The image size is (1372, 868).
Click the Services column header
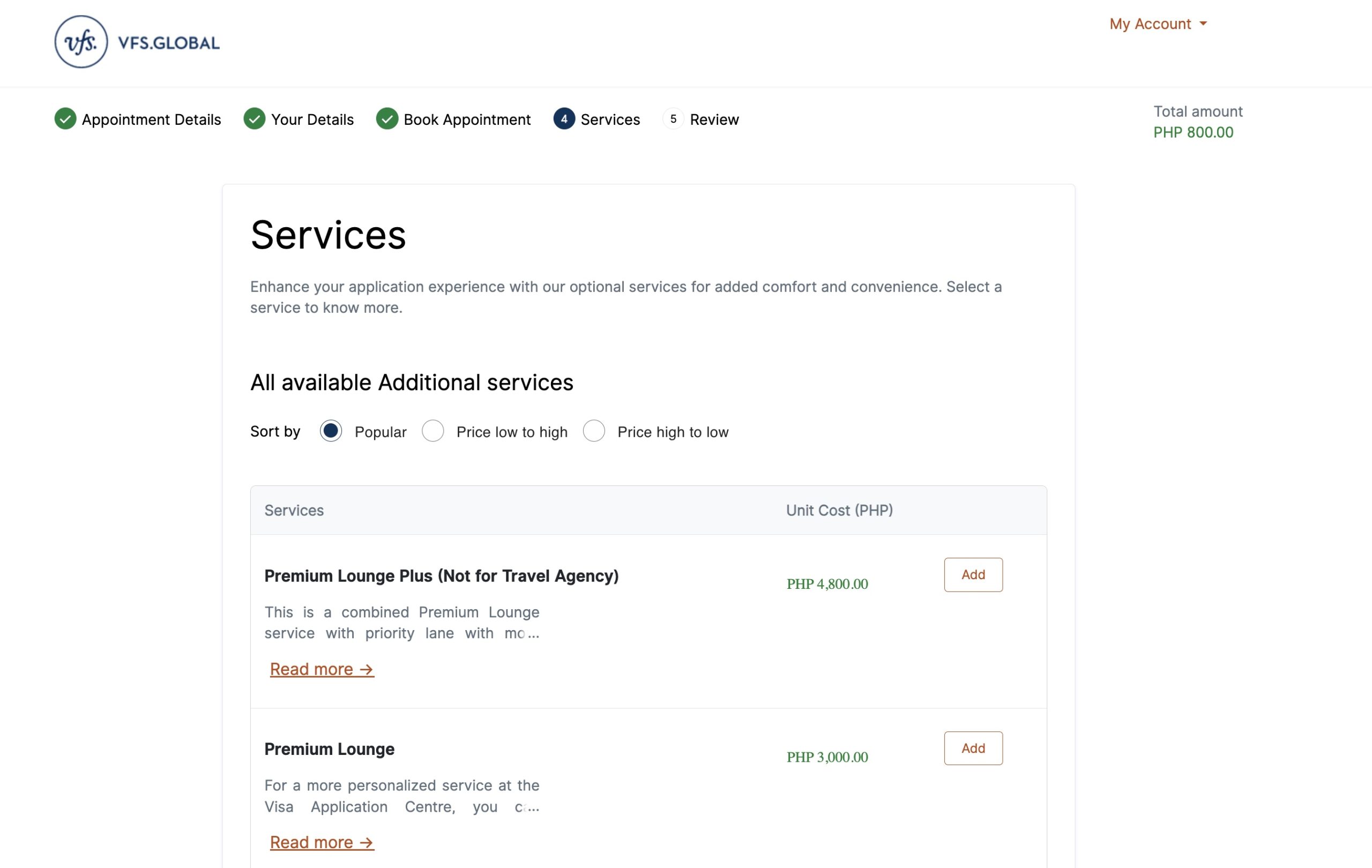(294, 510)
